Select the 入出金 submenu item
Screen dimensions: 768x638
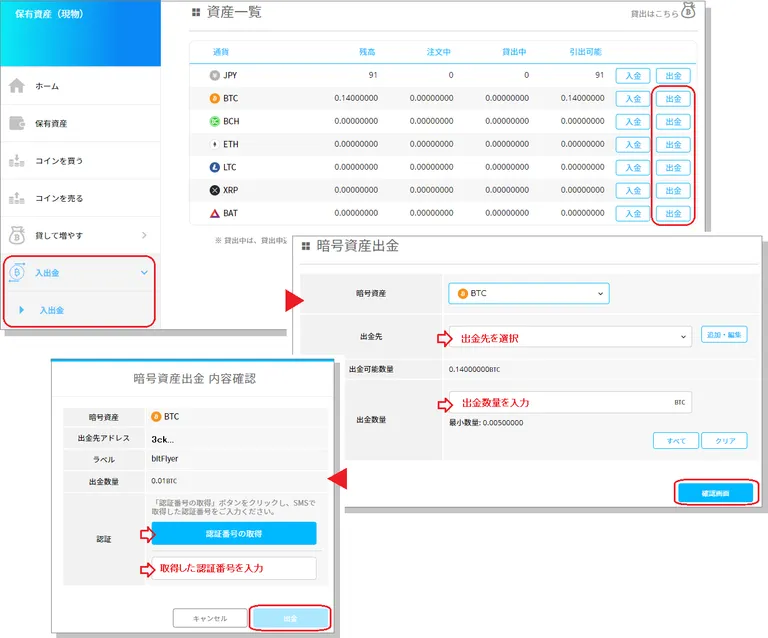click(52, 310)
